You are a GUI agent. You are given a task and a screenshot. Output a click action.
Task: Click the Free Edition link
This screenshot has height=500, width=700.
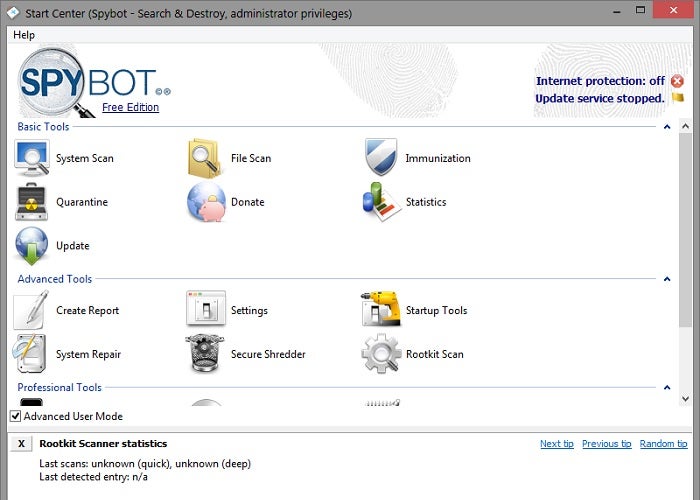tap(130, 107)
